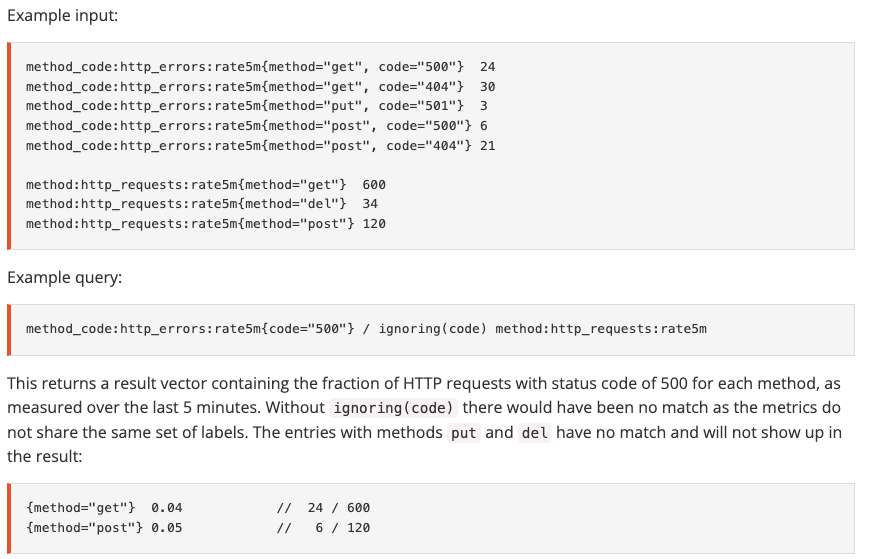This screenshot has width=870, height=559.
Task: Click the "// 6 / 120" comment
Action: coord(322,528)
